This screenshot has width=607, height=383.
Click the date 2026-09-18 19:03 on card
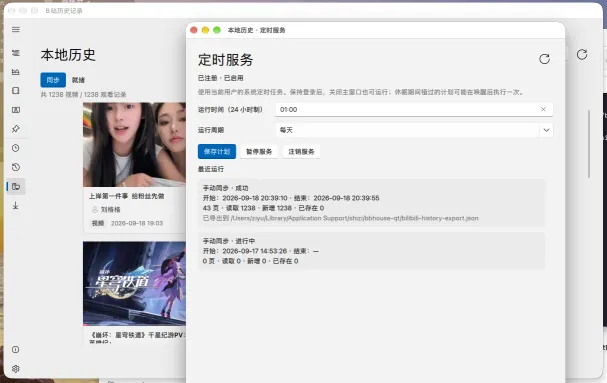point(137,223)
